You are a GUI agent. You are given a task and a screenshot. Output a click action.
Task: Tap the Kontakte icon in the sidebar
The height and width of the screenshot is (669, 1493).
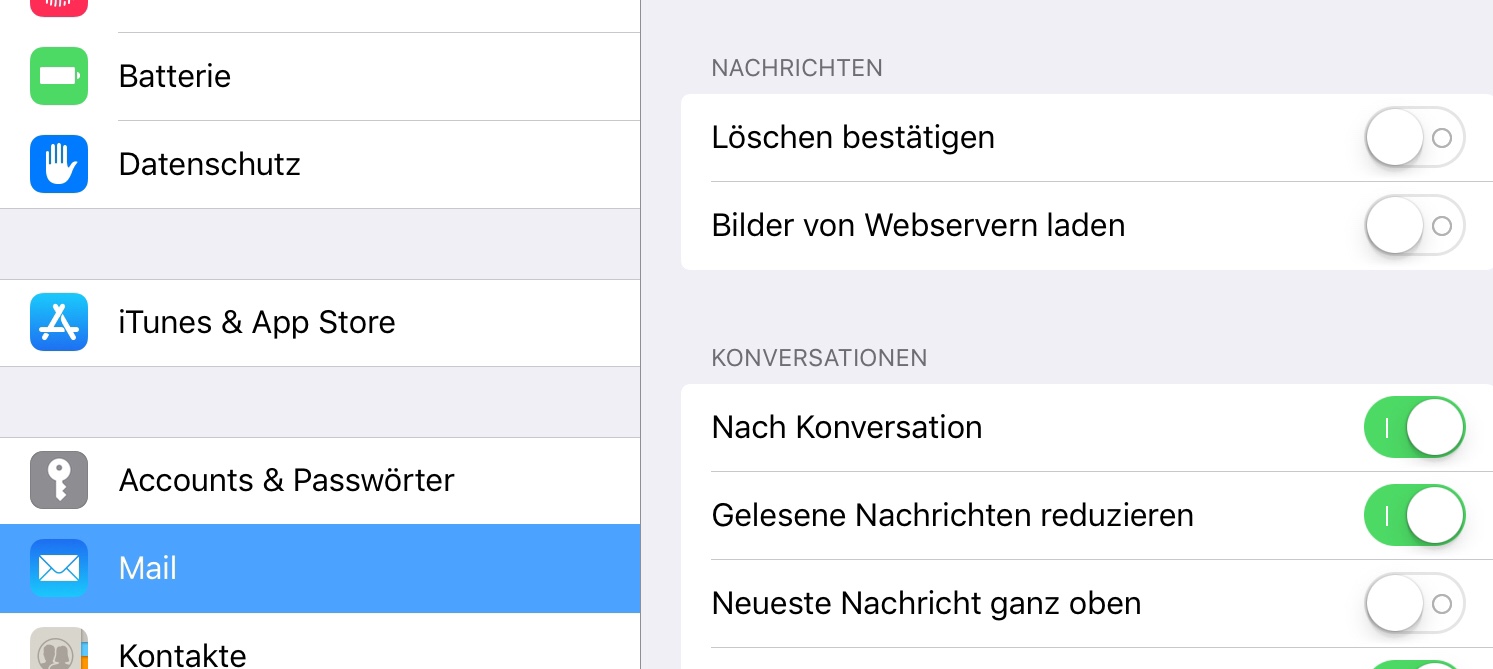[59, 650]
